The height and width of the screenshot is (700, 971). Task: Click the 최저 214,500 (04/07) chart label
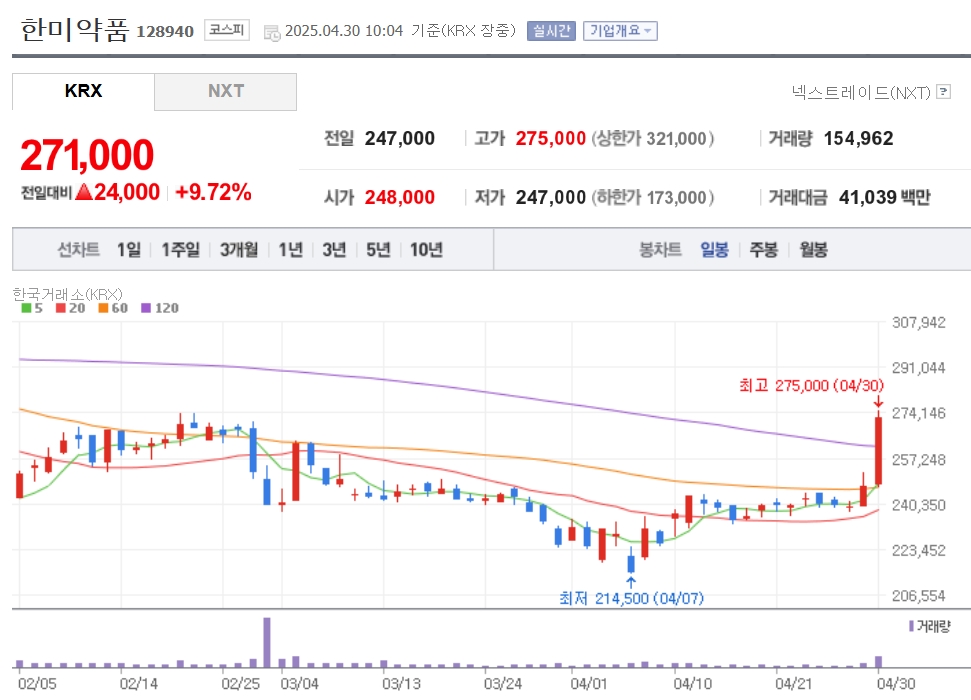click(x=631, y=598)
